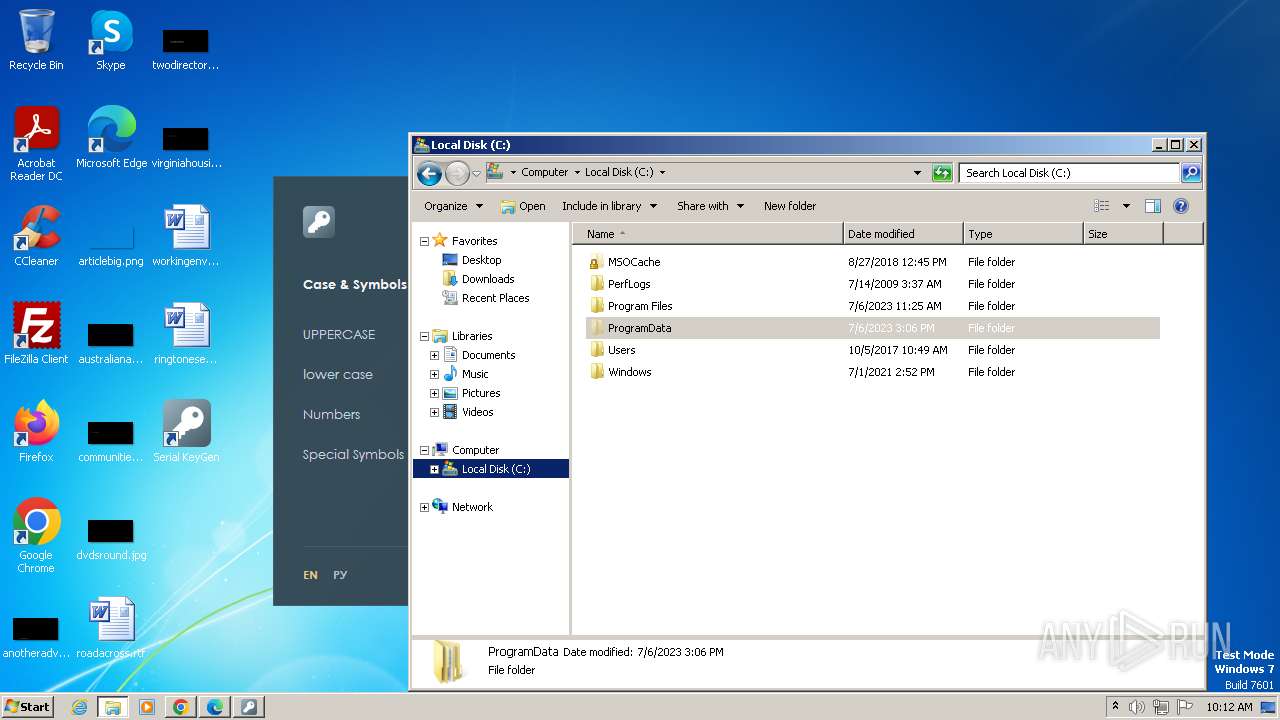This screenshot has width=1280, height=720.
Task: Open Firefox desktop shortcut
Action: pos(36,432)
